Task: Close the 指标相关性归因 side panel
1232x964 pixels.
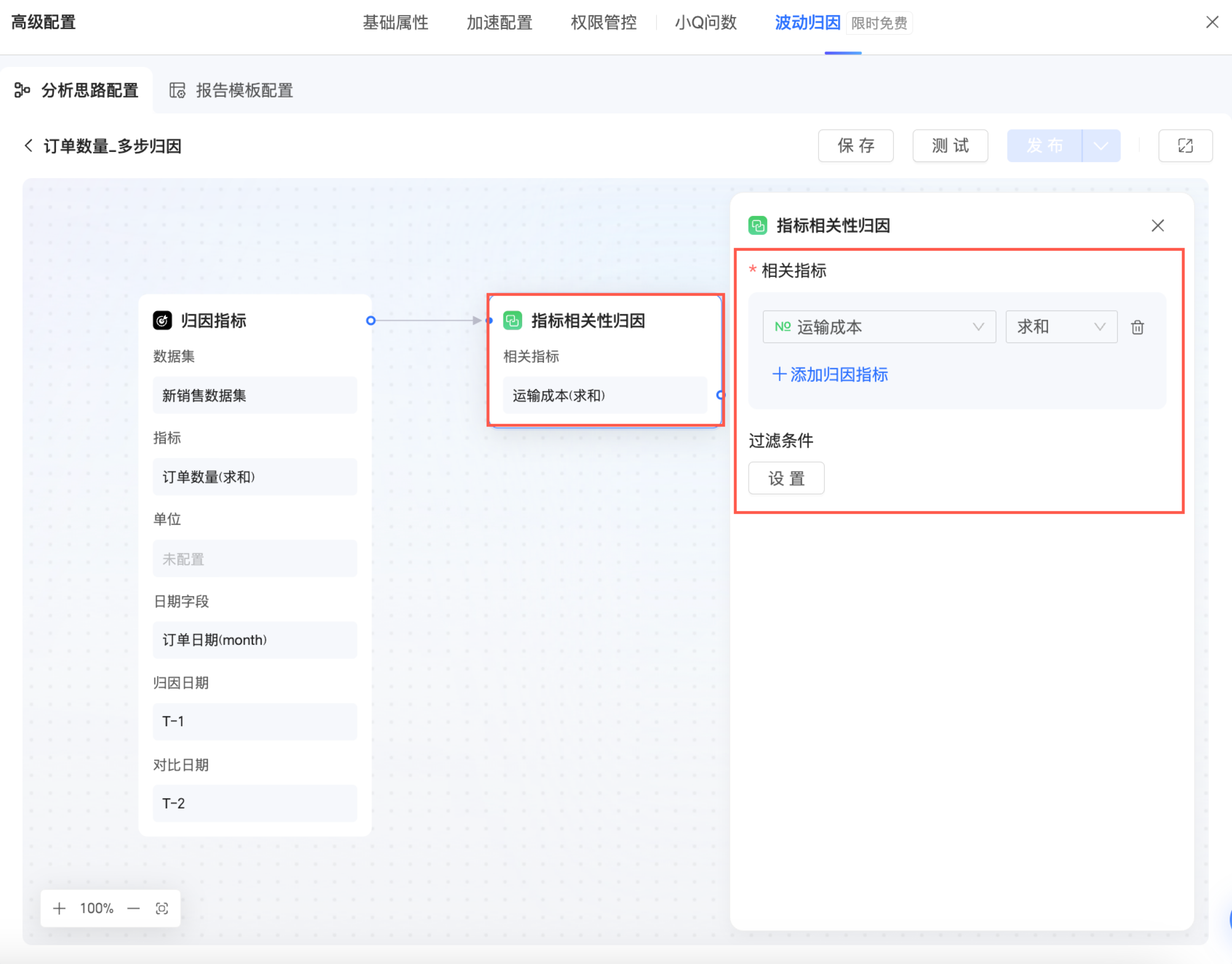Action: click(x=1157, y=225)
